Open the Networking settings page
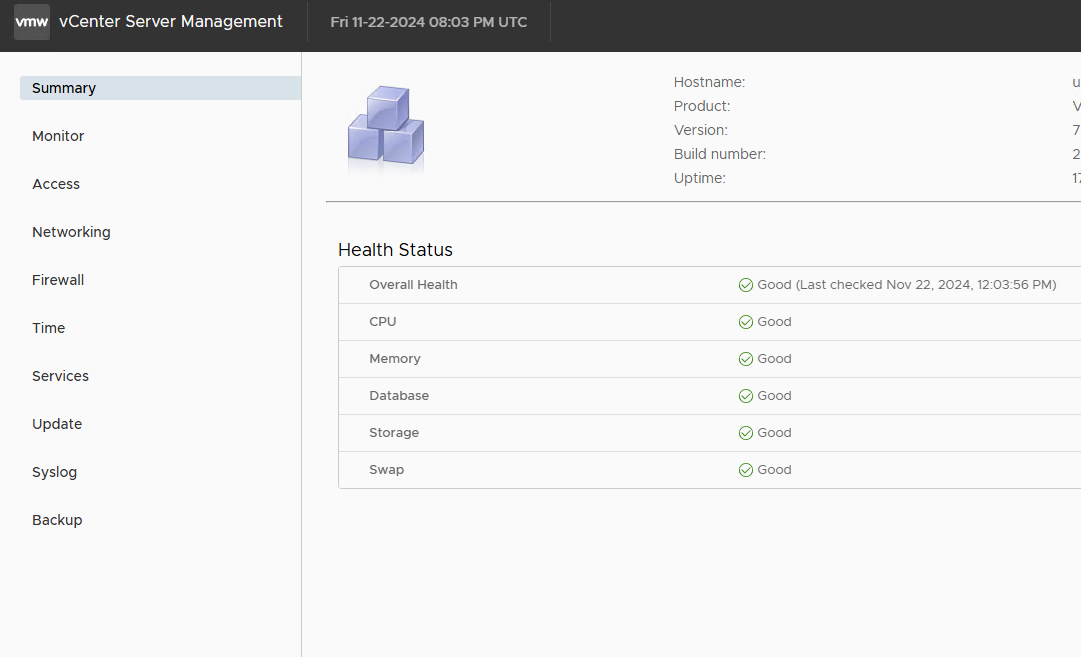 click(x=71, y=232)
